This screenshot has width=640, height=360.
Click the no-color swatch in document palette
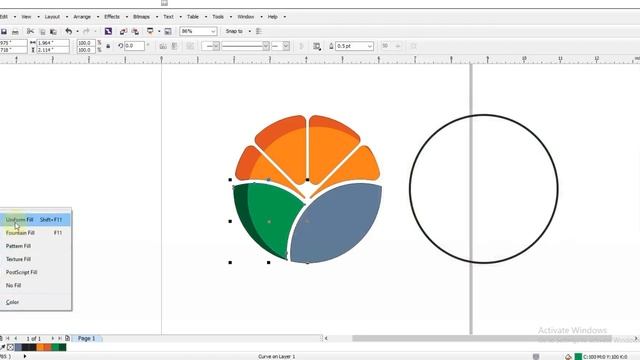(x=11, y=347)
